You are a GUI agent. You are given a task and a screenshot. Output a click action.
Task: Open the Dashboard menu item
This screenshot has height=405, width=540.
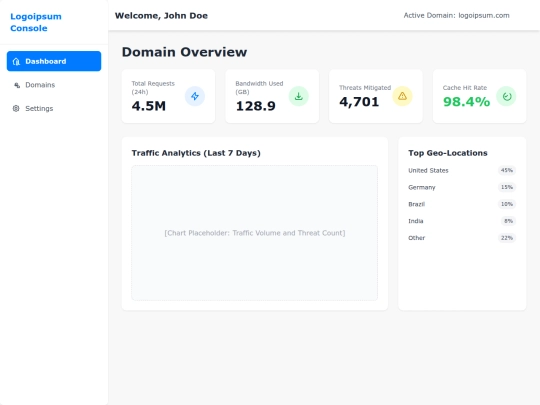click(x=54, y=61)
